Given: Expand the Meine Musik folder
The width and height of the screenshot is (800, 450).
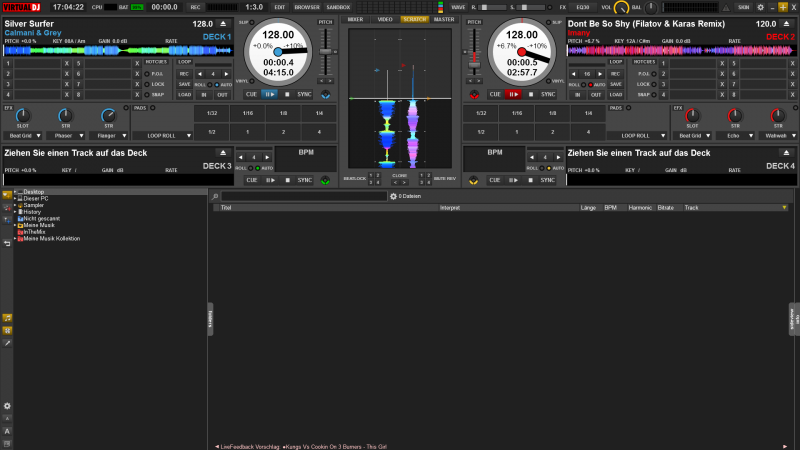Looking at the screenshot, I should click(15, 225).
